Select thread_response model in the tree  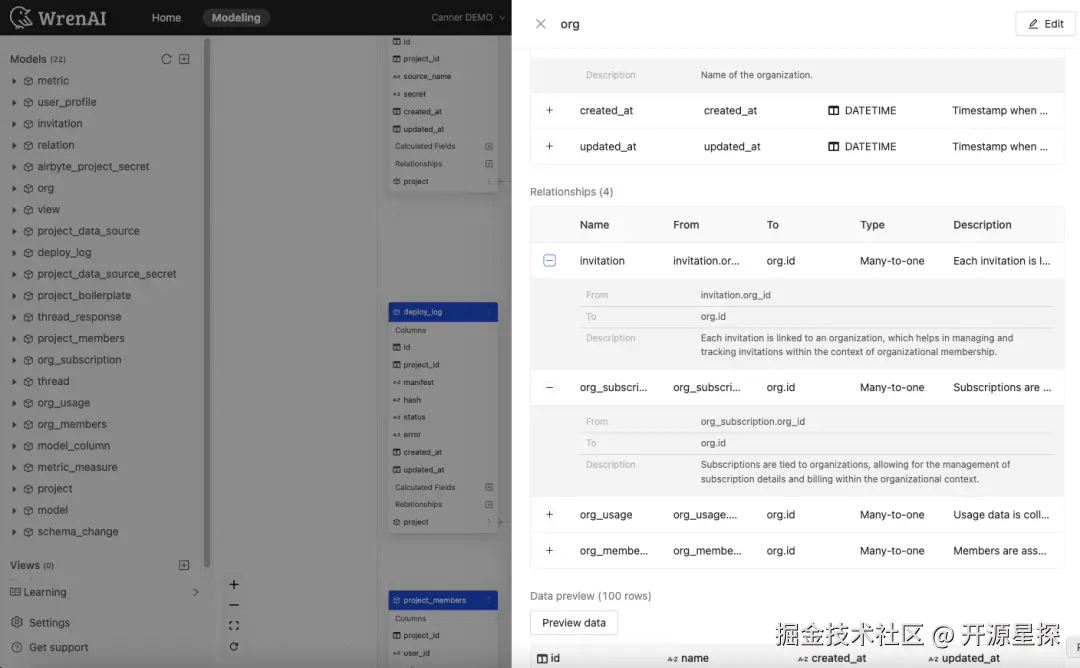pos(79,317)
